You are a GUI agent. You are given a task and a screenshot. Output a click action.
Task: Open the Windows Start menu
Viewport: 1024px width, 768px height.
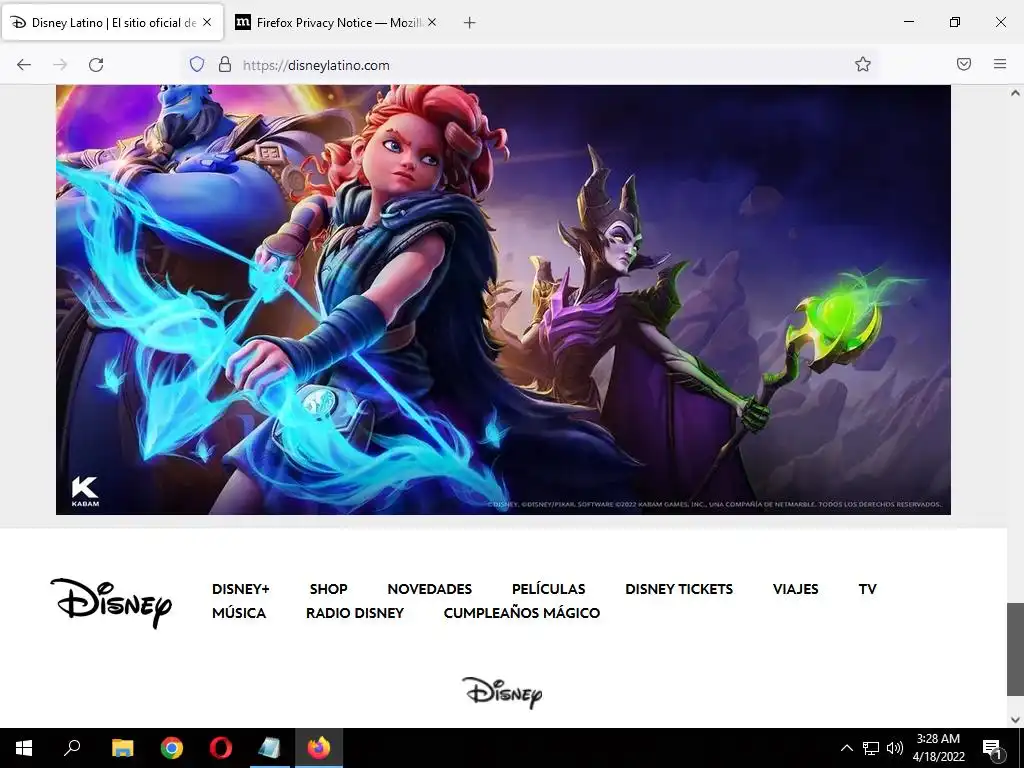coord(24,748)
